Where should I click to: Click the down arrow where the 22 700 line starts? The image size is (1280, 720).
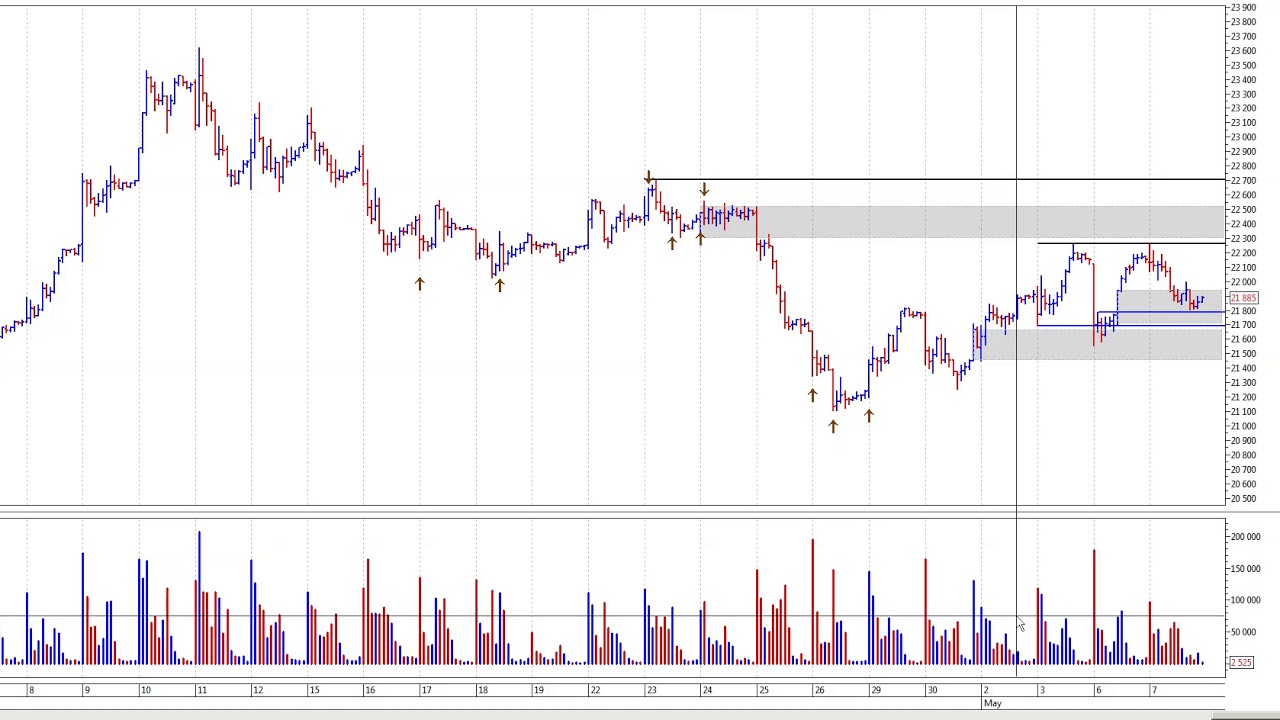[x=648, y=177]
